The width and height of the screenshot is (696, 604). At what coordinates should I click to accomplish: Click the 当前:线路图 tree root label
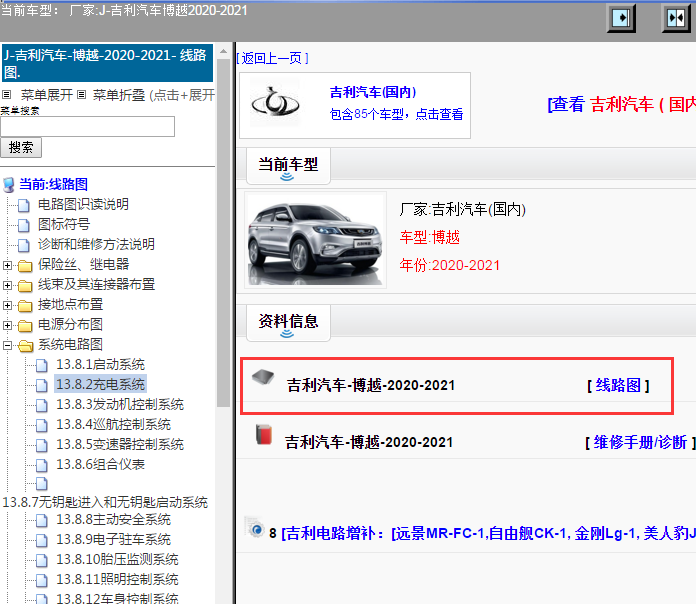coord(53,185)
